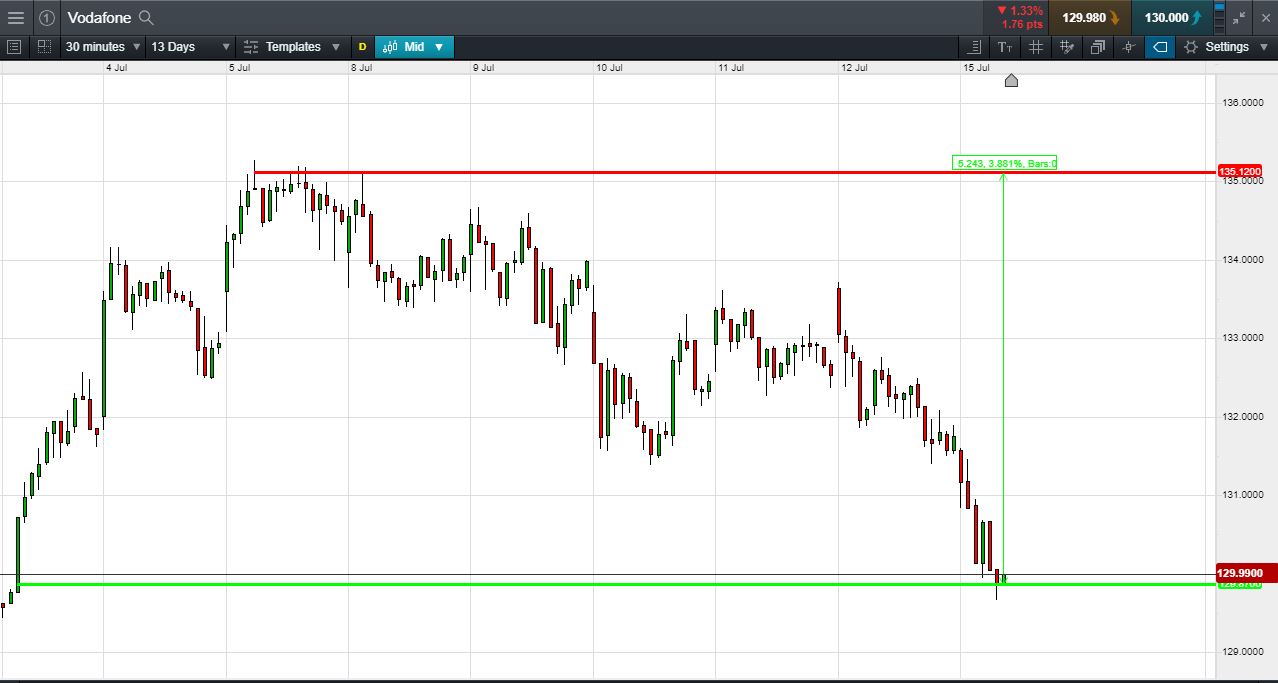This screenshot has height=683, width=1278.
Task: Open the 13 Days range dropdown
Action: pos(190,47)
